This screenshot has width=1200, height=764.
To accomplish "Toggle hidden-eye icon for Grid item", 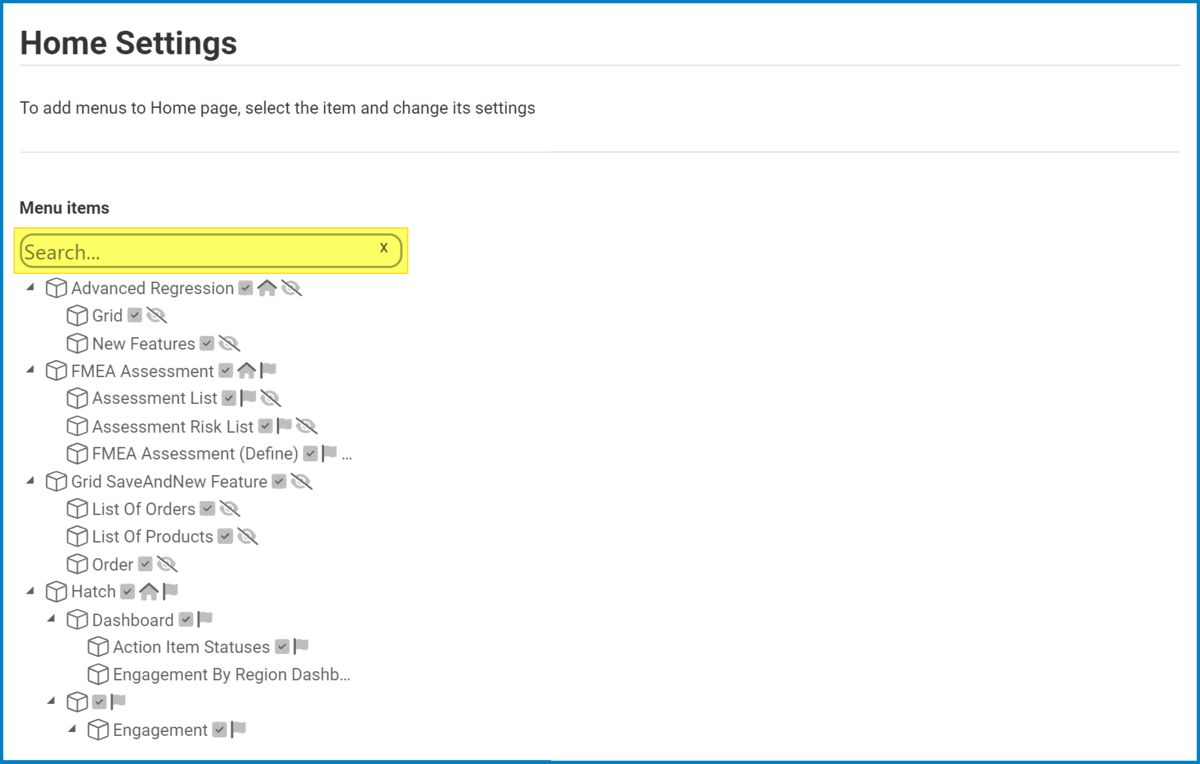I will 156,316.
